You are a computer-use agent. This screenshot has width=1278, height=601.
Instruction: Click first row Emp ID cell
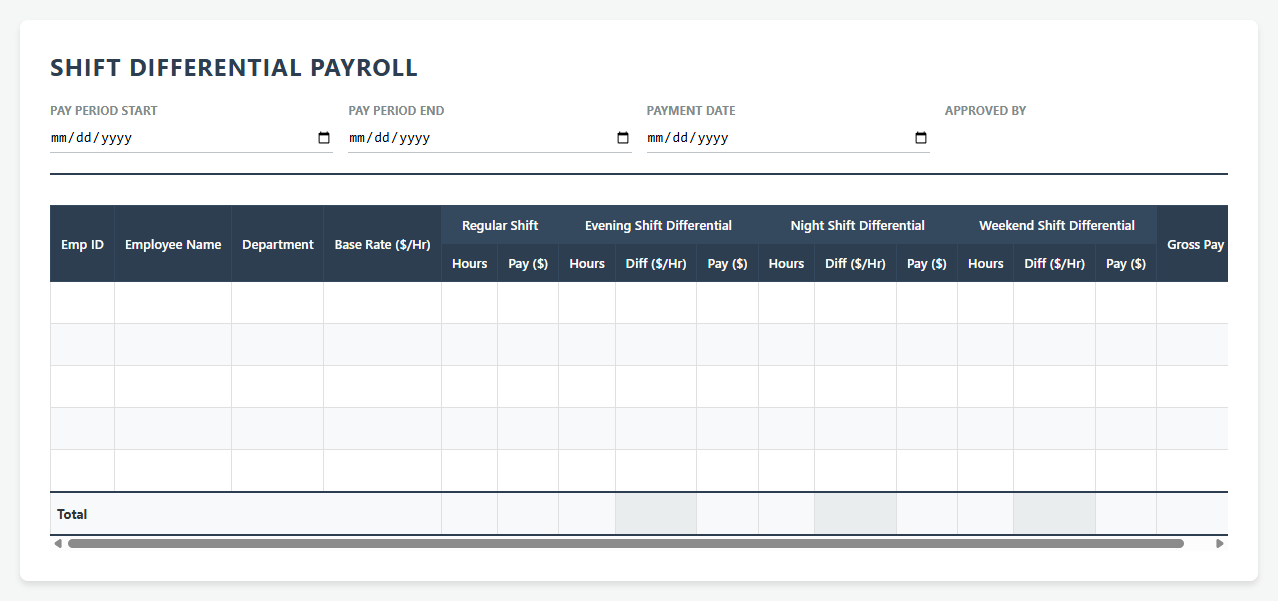(x=82, y=303)
